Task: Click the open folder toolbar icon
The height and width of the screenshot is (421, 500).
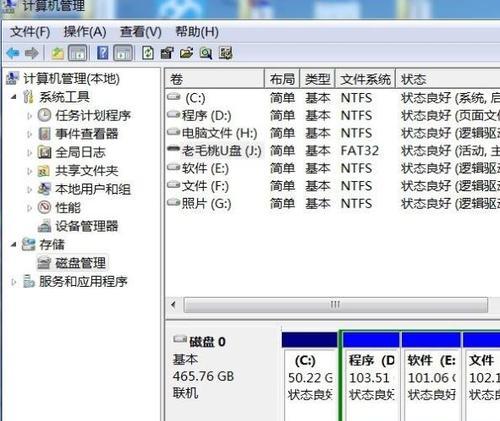Action: pos(187,53)
